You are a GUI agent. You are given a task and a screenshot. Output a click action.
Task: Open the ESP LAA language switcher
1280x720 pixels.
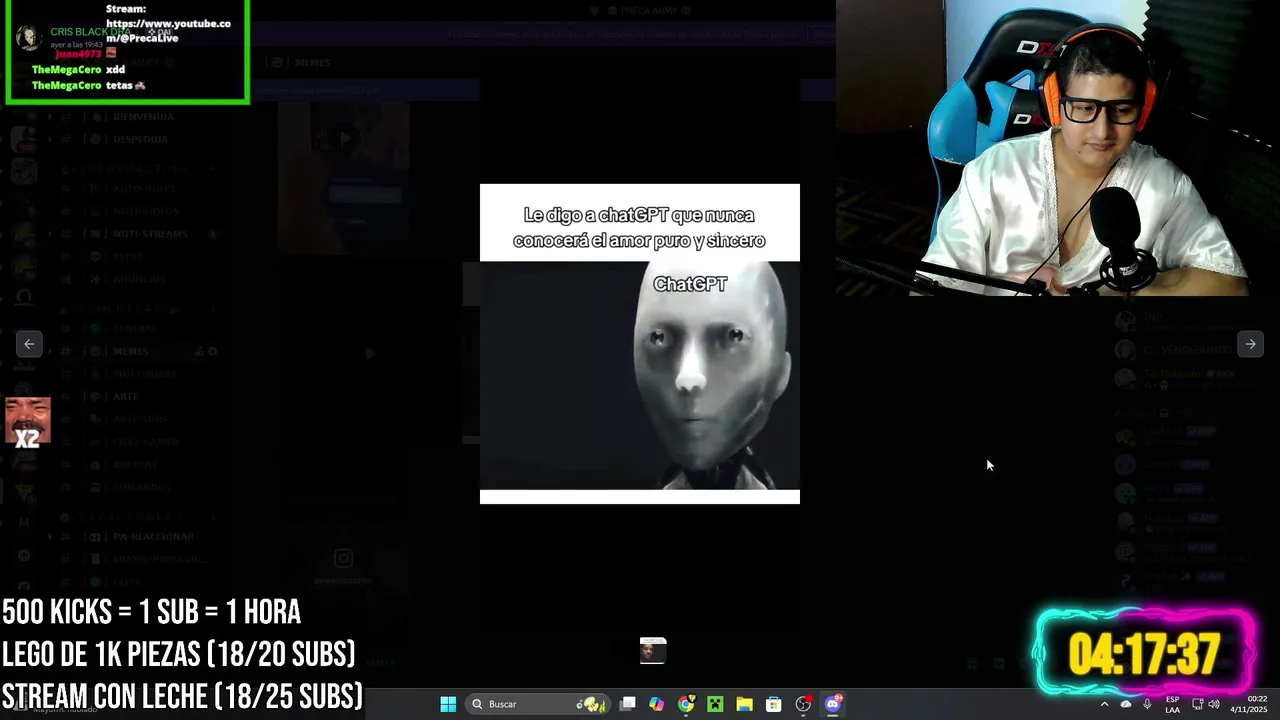[x=1172, y=704]
